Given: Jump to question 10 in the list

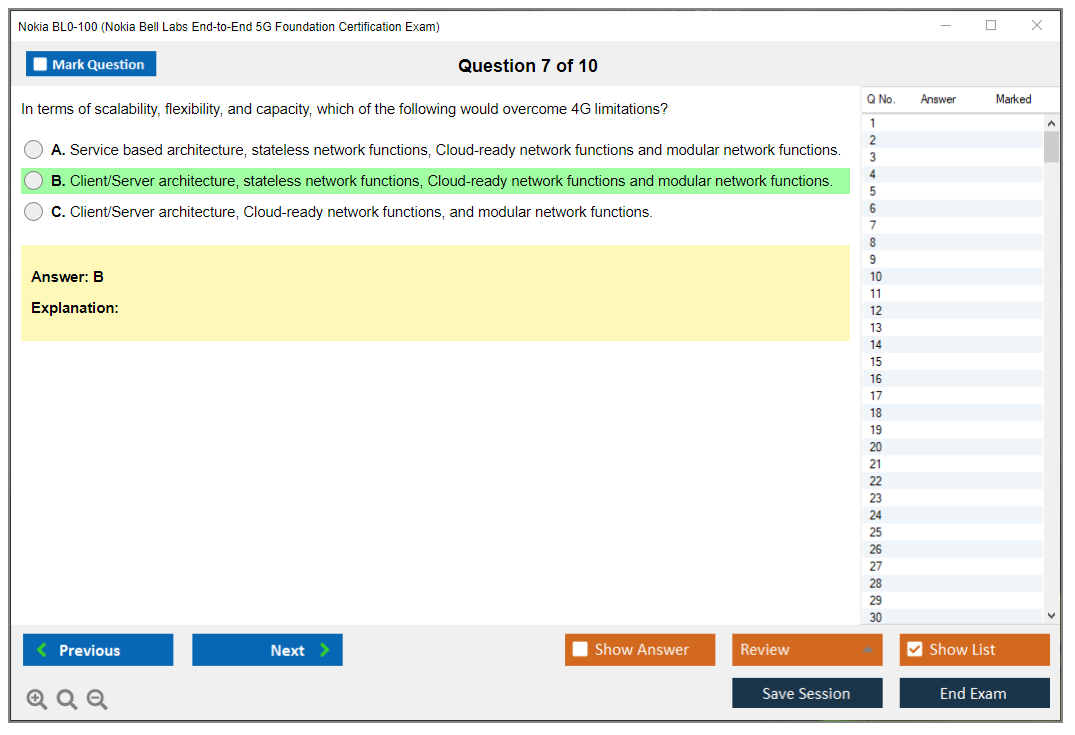Looking at the screenshot, I should point(876,277).
